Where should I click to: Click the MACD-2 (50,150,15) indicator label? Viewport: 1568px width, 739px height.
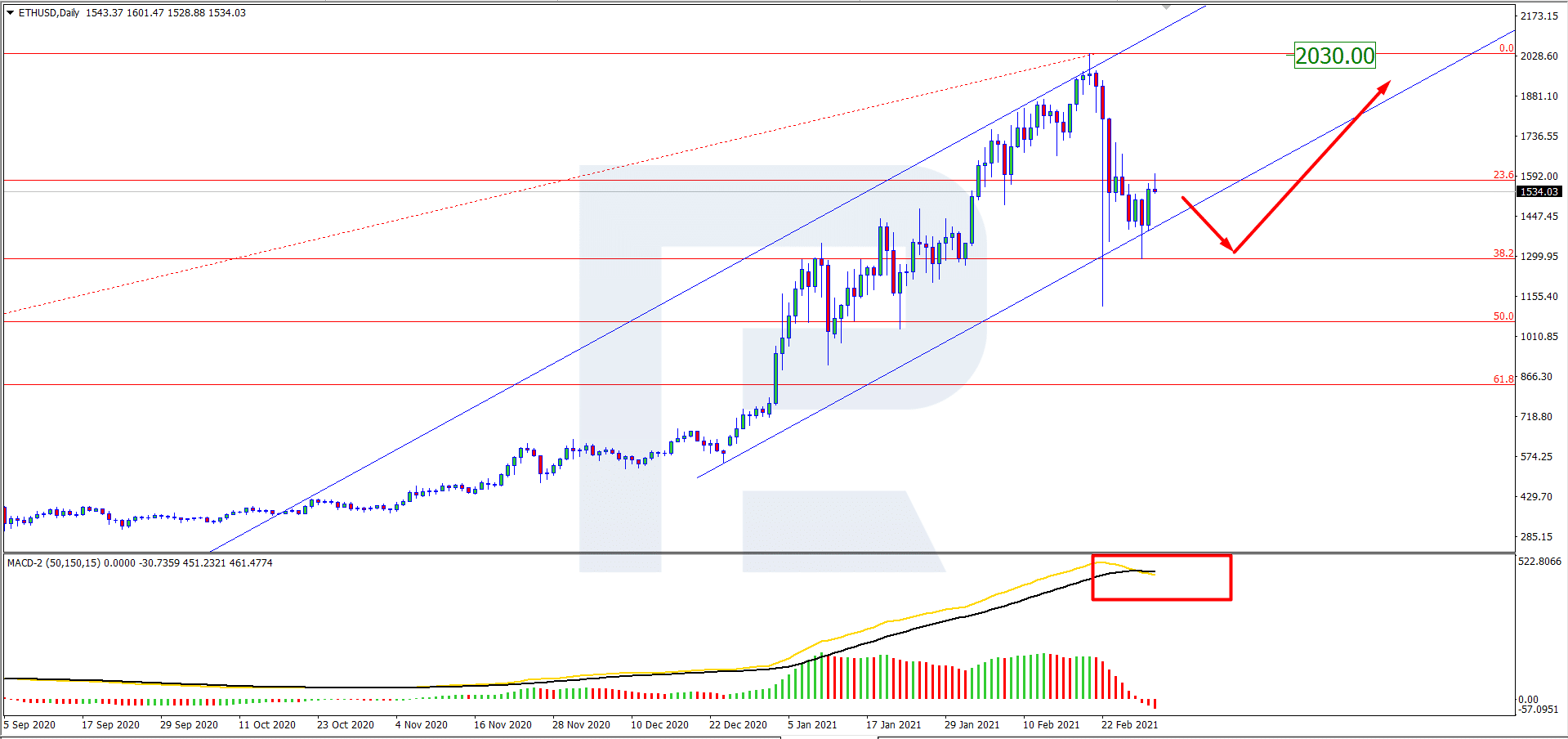[x=54, y=563]
